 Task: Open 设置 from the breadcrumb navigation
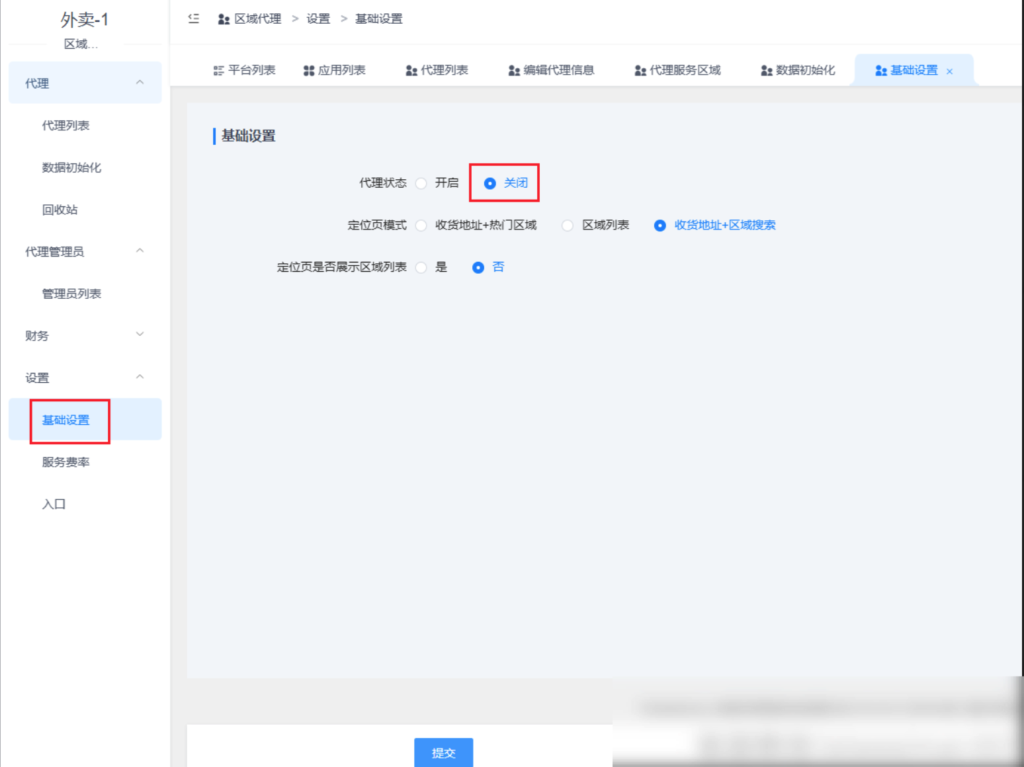coord(317,18)
